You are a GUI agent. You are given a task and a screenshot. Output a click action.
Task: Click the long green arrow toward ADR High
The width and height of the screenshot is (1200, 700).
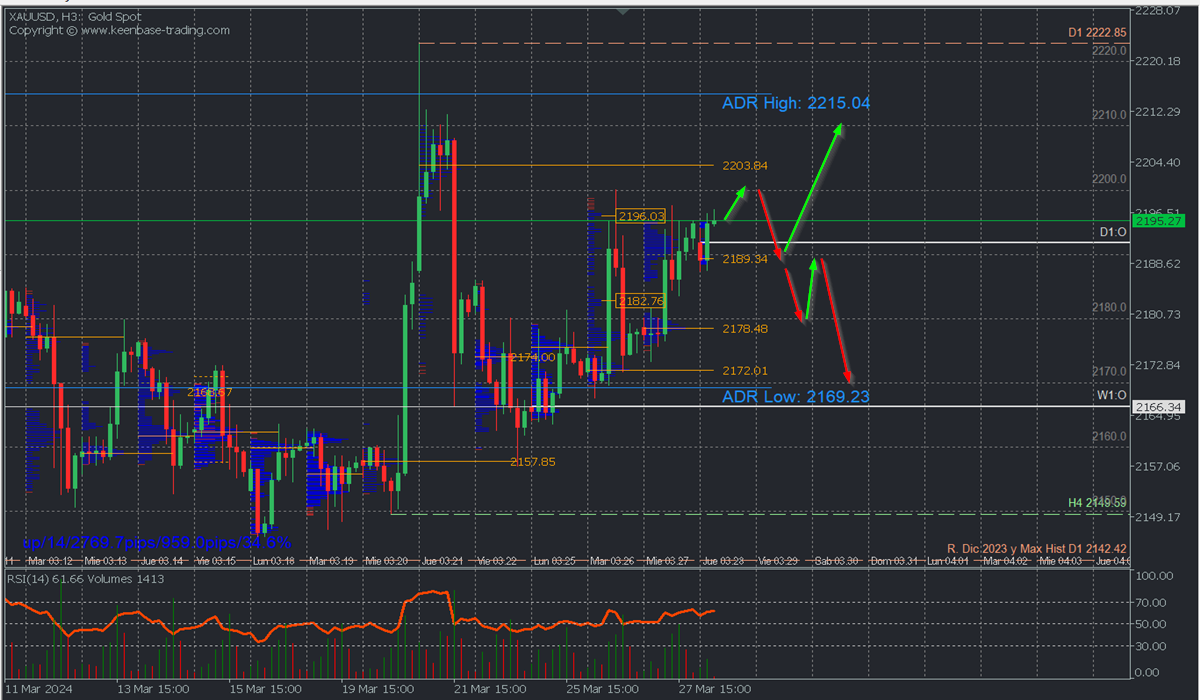click(813, 187)
